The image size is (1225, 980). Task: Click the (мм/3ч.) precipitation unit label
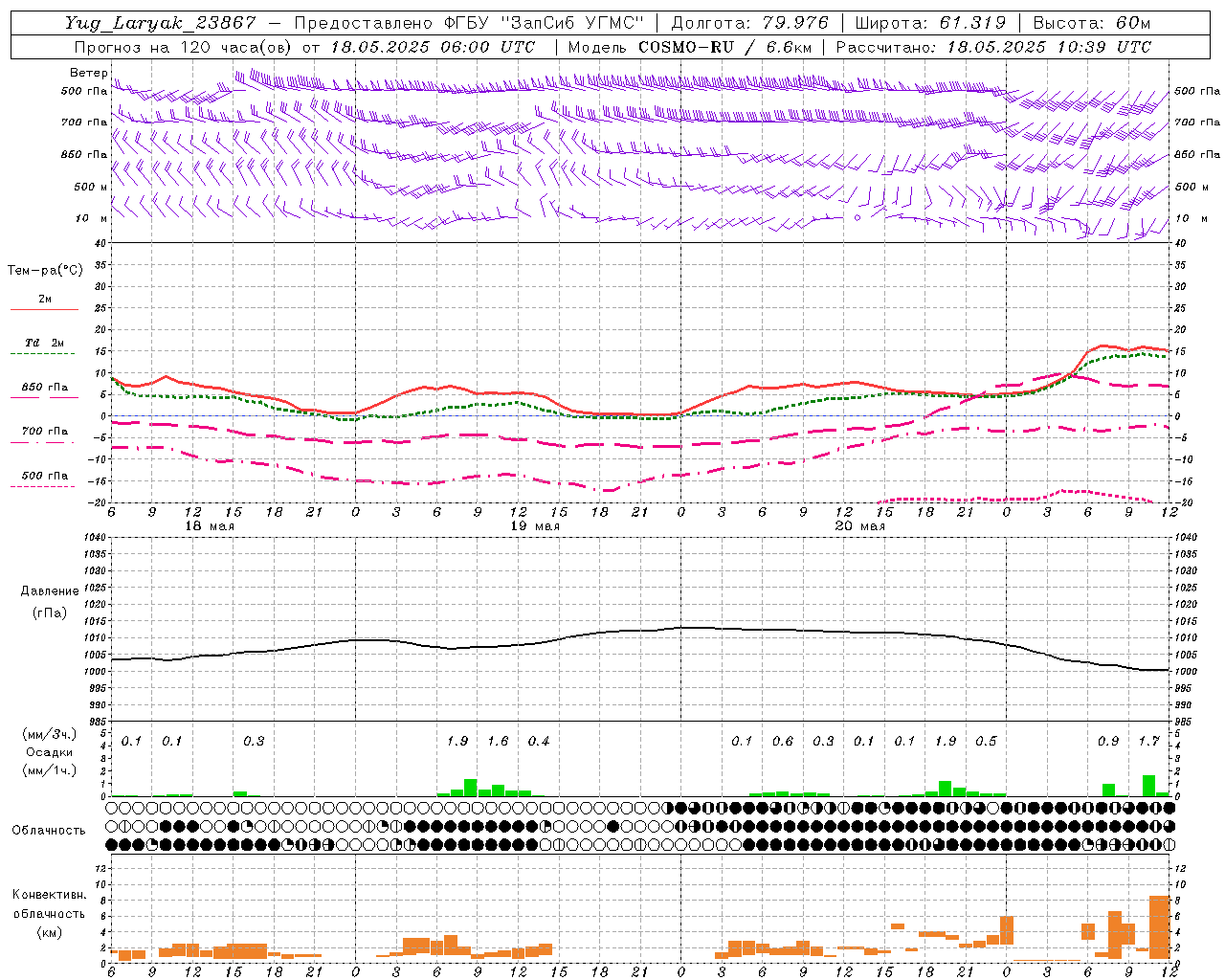49,734
